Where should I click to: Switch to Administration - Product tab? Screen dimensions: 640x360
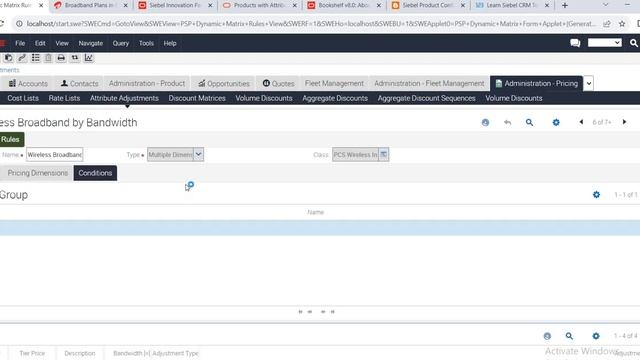(147, 83)
